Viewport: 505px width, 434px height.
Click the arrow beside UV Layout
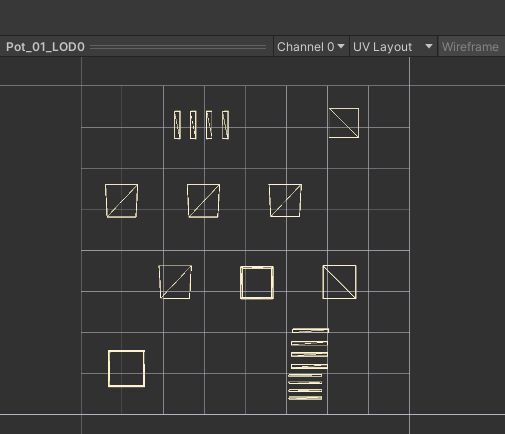(x=429, y=46)
